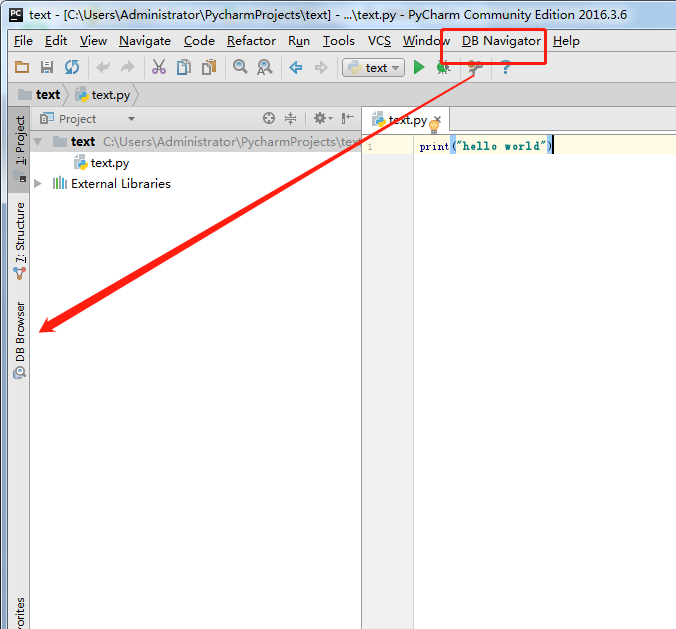
Task: Open the Help menu
Action: coord(566,41)
